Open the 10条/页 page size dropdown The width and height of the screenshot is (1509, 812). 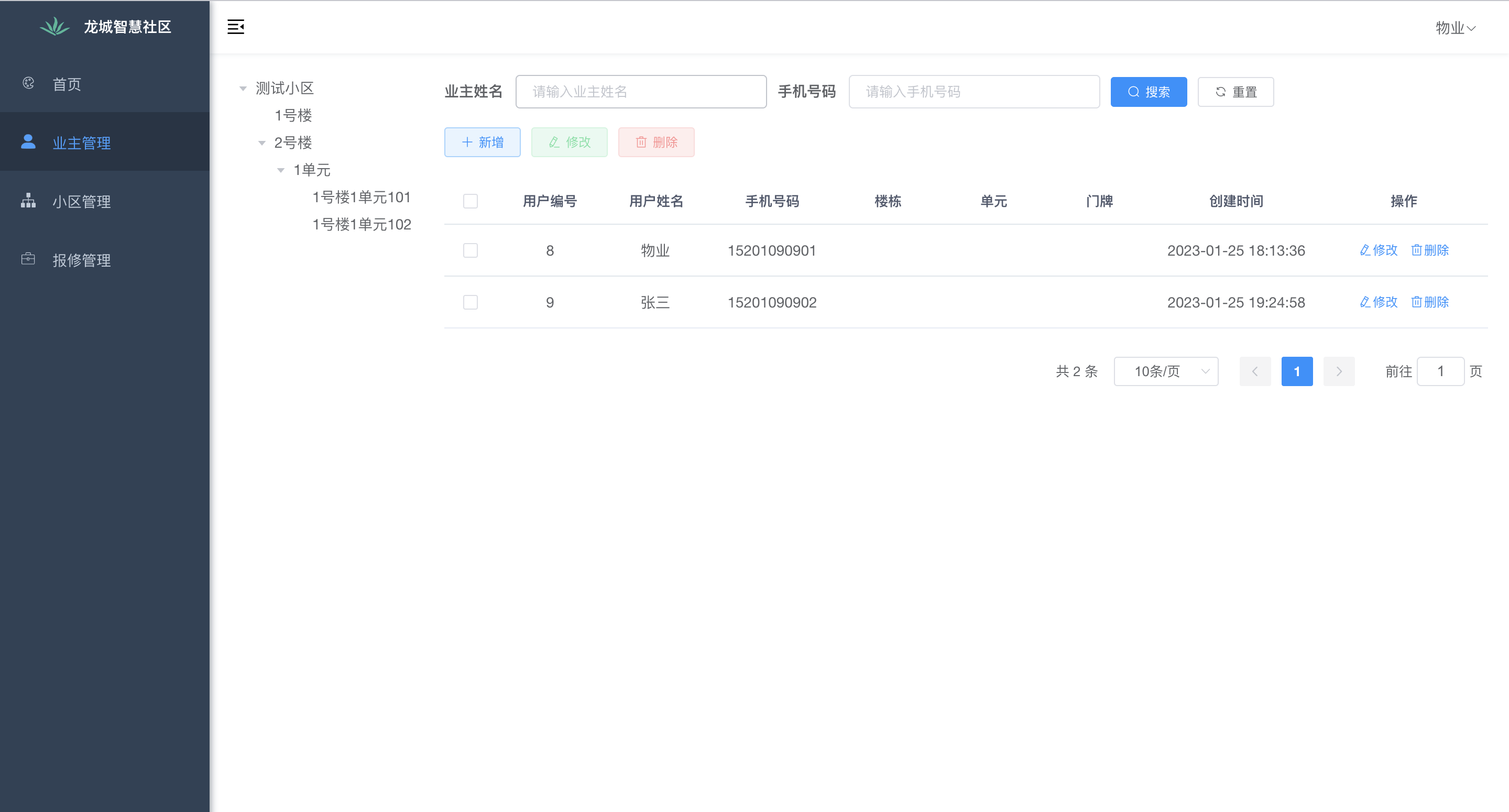point(1166,371)
